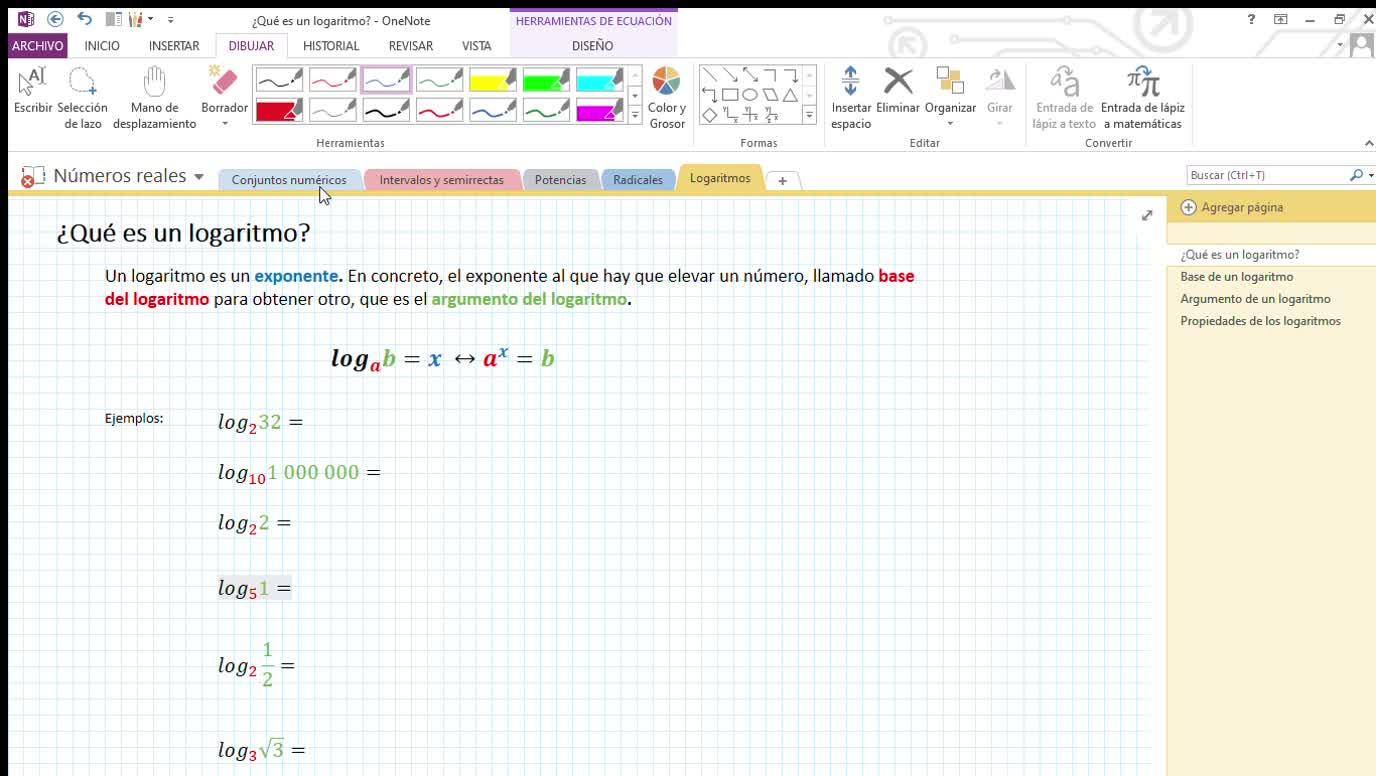Pick the ellipse shape in Formas
This screenshot has height=776, width=1376.
click(749, 95)
